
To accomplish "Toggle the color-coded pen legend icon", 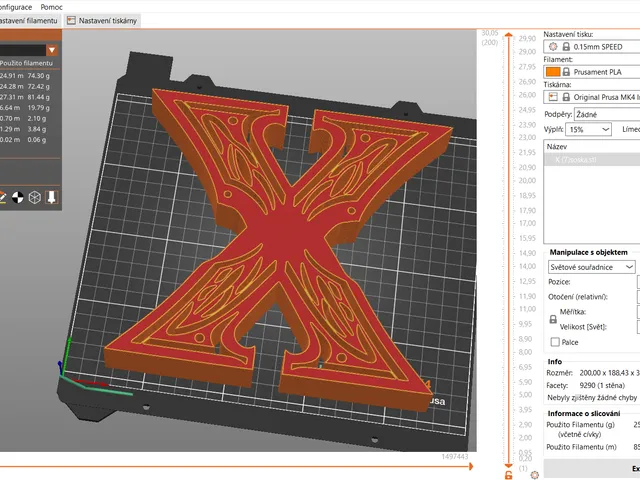I will tap(2, 198).
